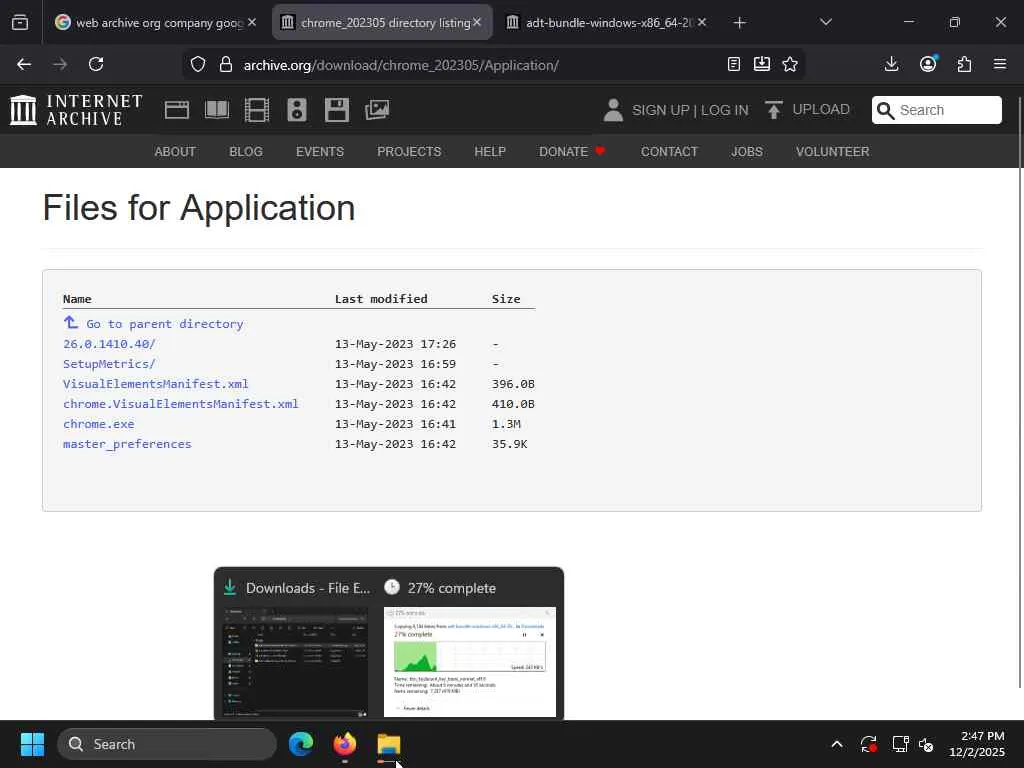
Task: Open Internet Archive home logo
Action: click(76, 110)
